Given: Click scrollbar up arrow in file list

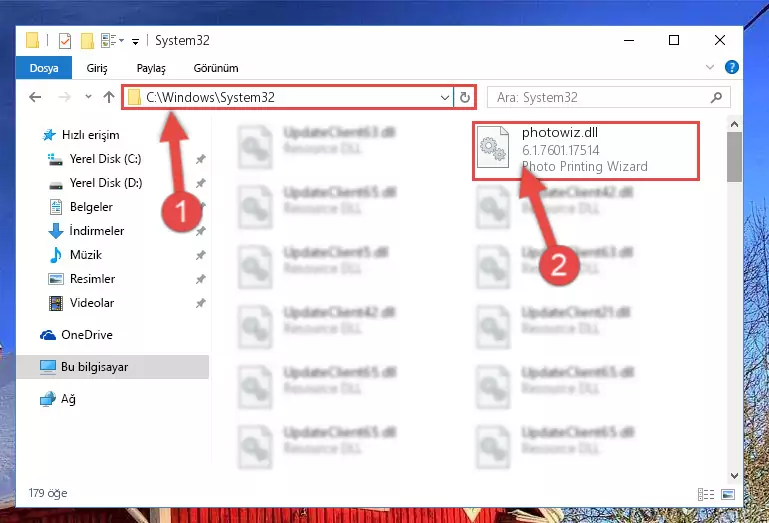Looking at the screenshot, I should pyautogui.click(x=734, y=125).
